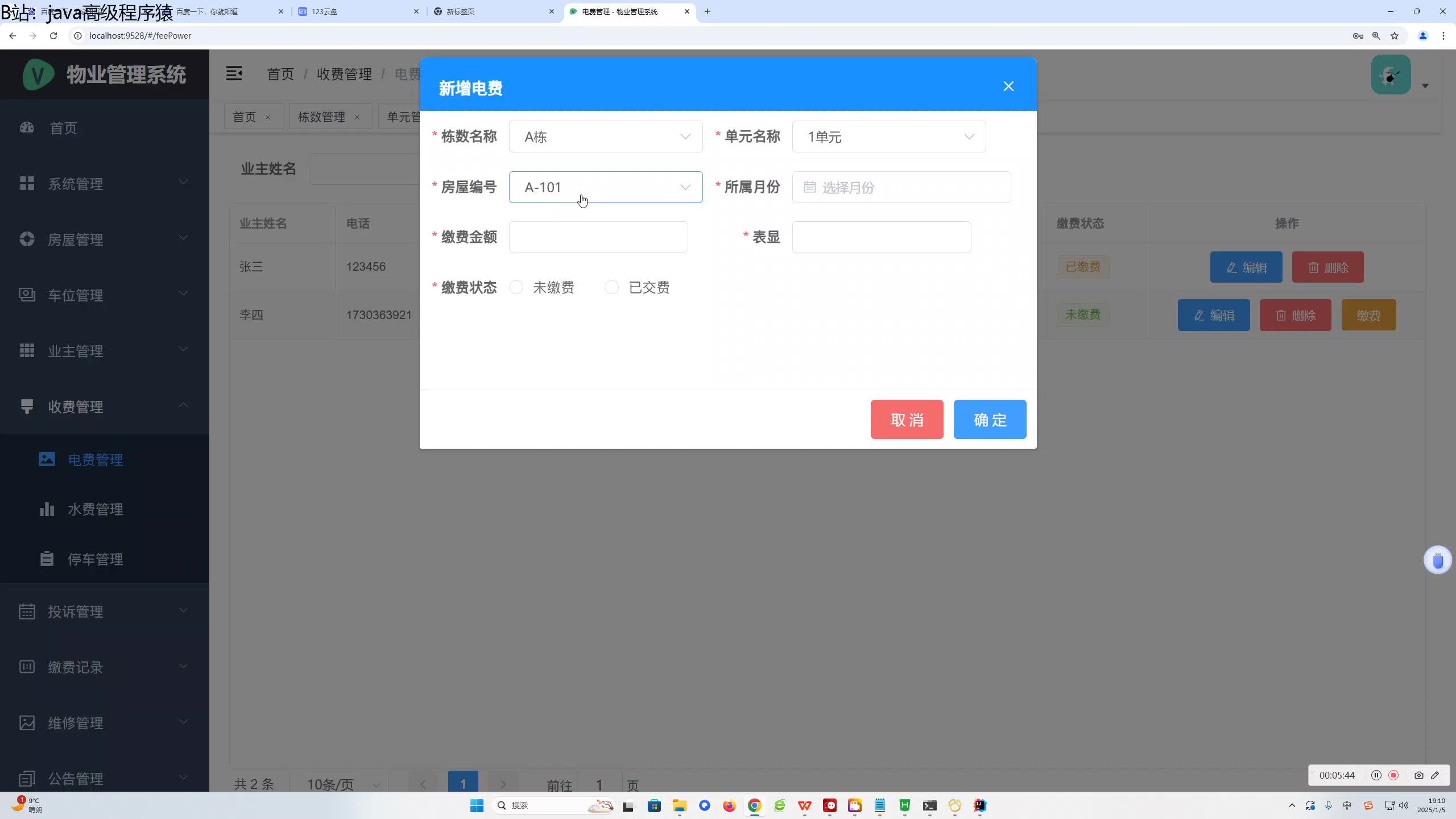Close the 新增电费 dialog with X icon
The image size is (1456, 819).
point(1008,86)
